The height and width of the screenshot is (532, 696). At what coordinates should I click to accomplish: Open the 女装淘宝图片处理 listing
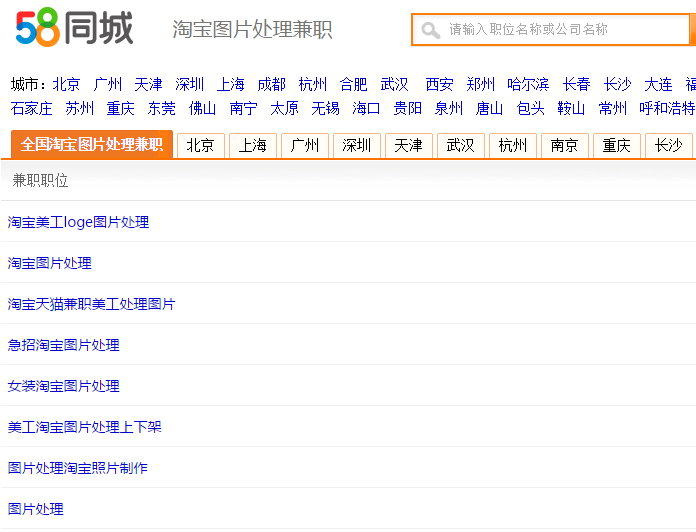coord(63,386)
